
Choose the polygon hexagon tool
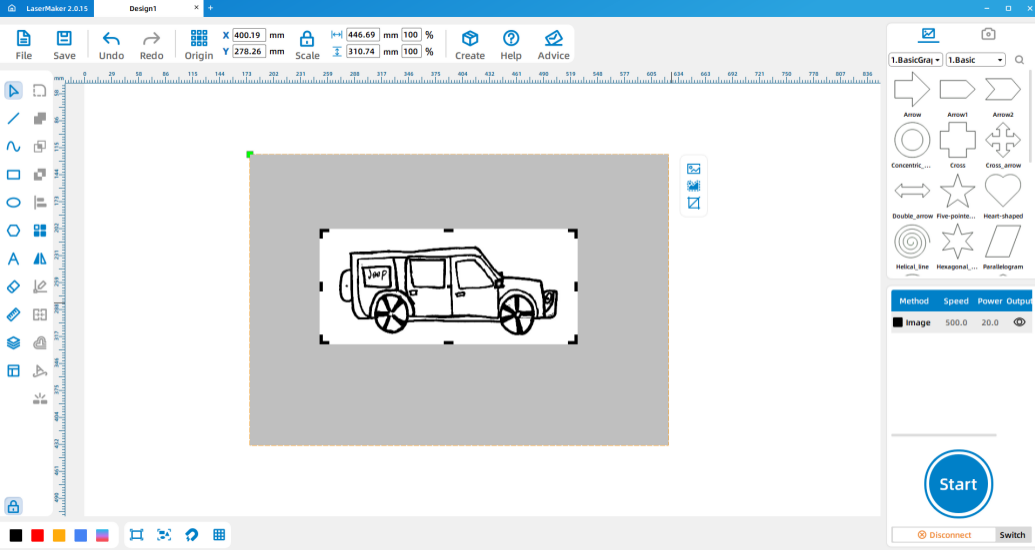[x=13, y=230]
